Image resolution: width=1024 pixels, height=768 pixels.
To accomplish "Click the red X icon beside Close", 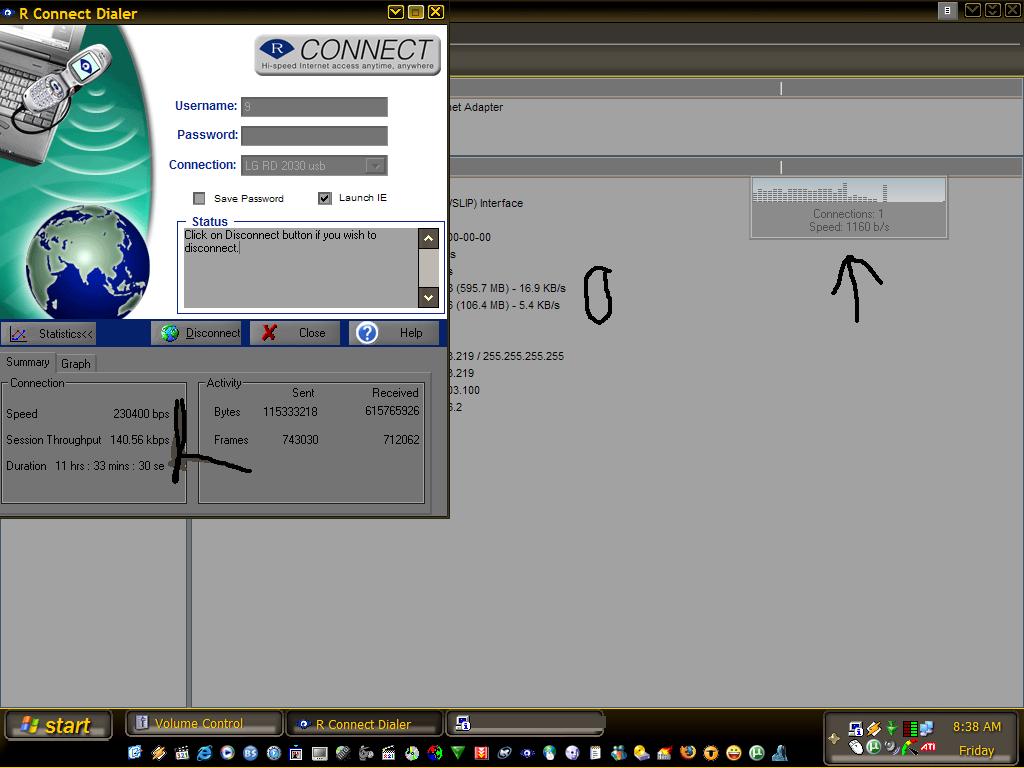I will [269, 333].
